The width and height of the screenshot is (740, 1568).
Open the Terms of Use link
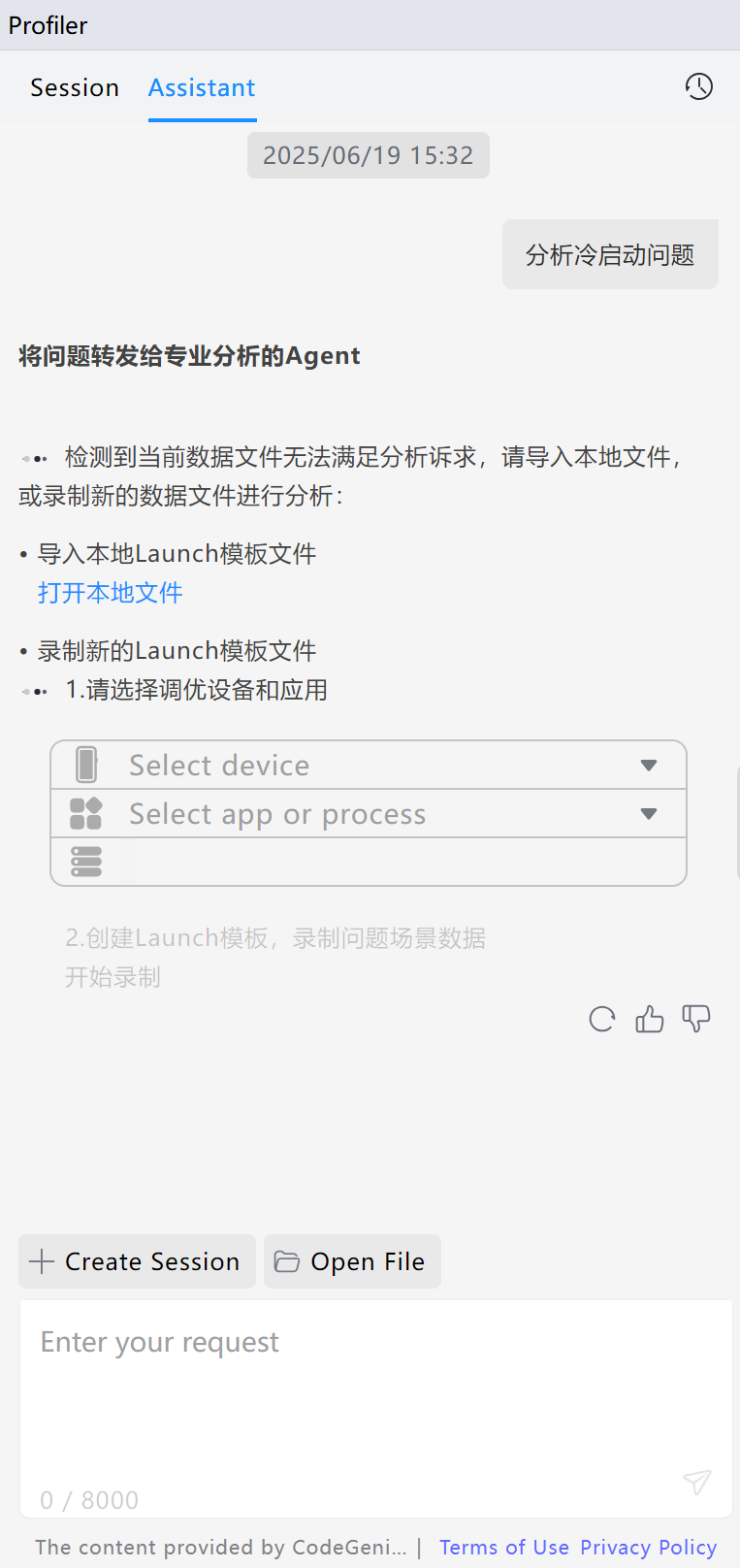pyautogui.click(x=504, y=1547)
